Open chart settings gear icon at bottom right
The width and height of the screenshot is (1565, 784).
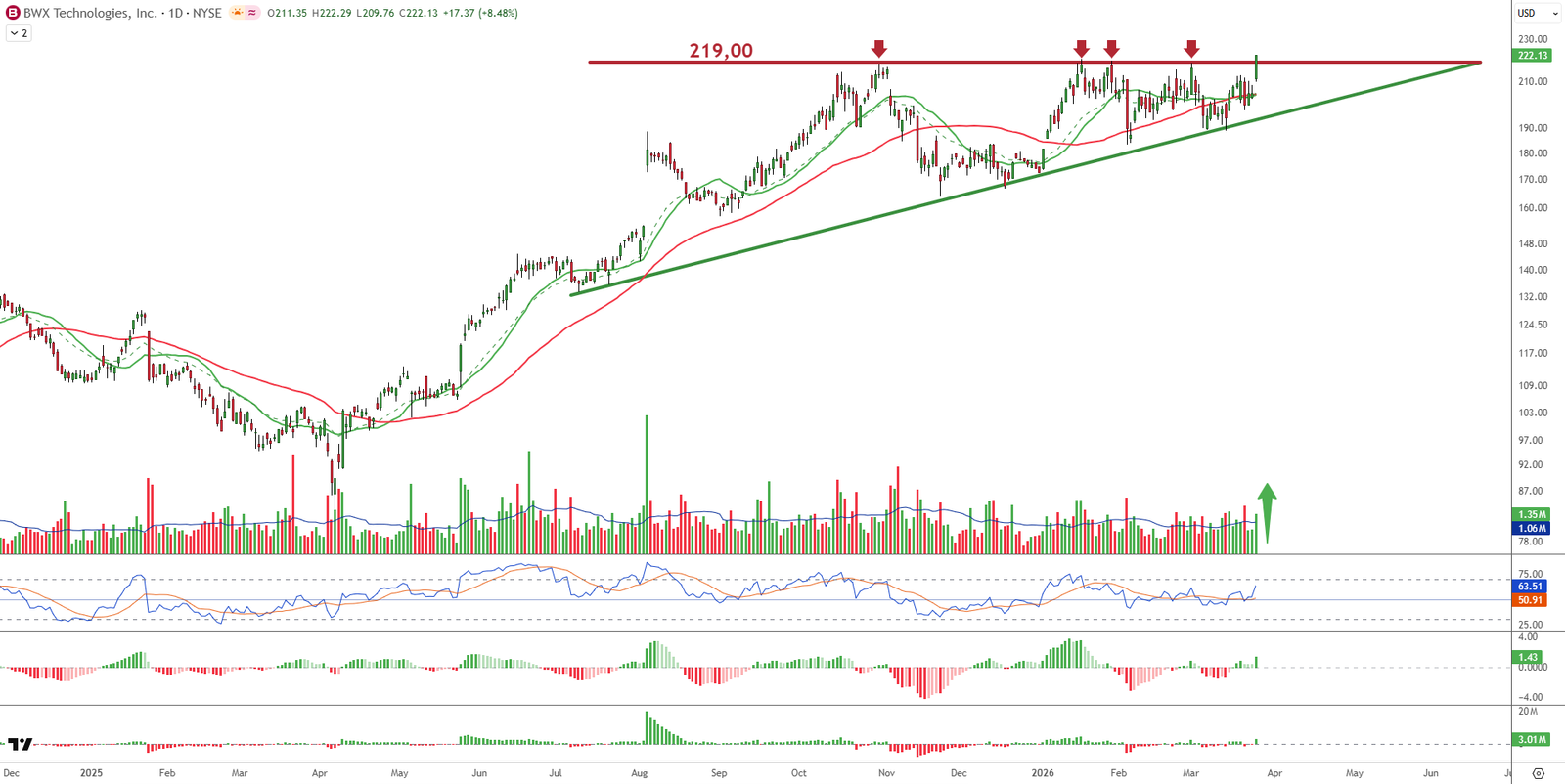1538,773
